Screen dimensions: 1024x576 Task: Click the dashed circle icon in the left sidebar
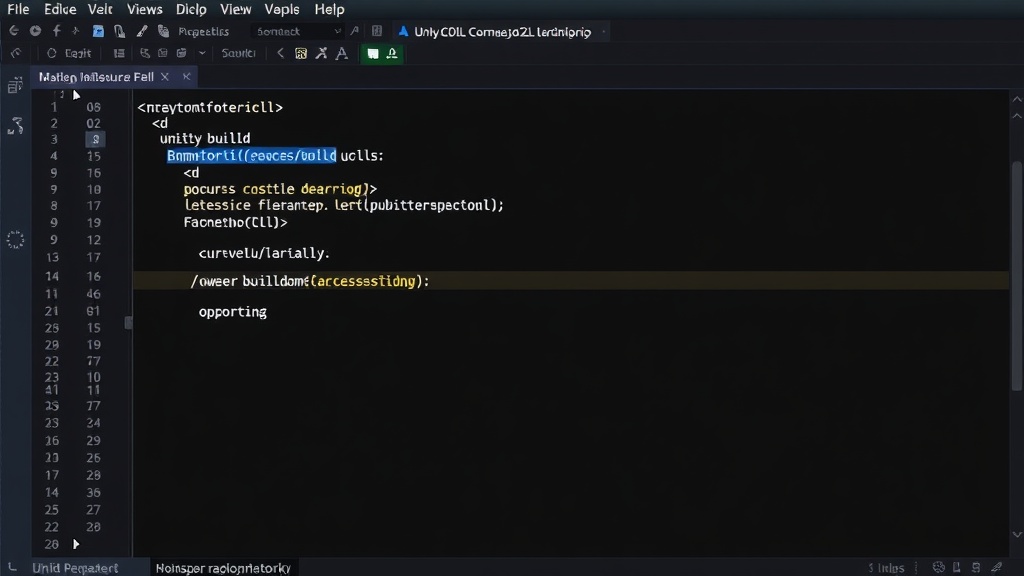pos(15,240)
